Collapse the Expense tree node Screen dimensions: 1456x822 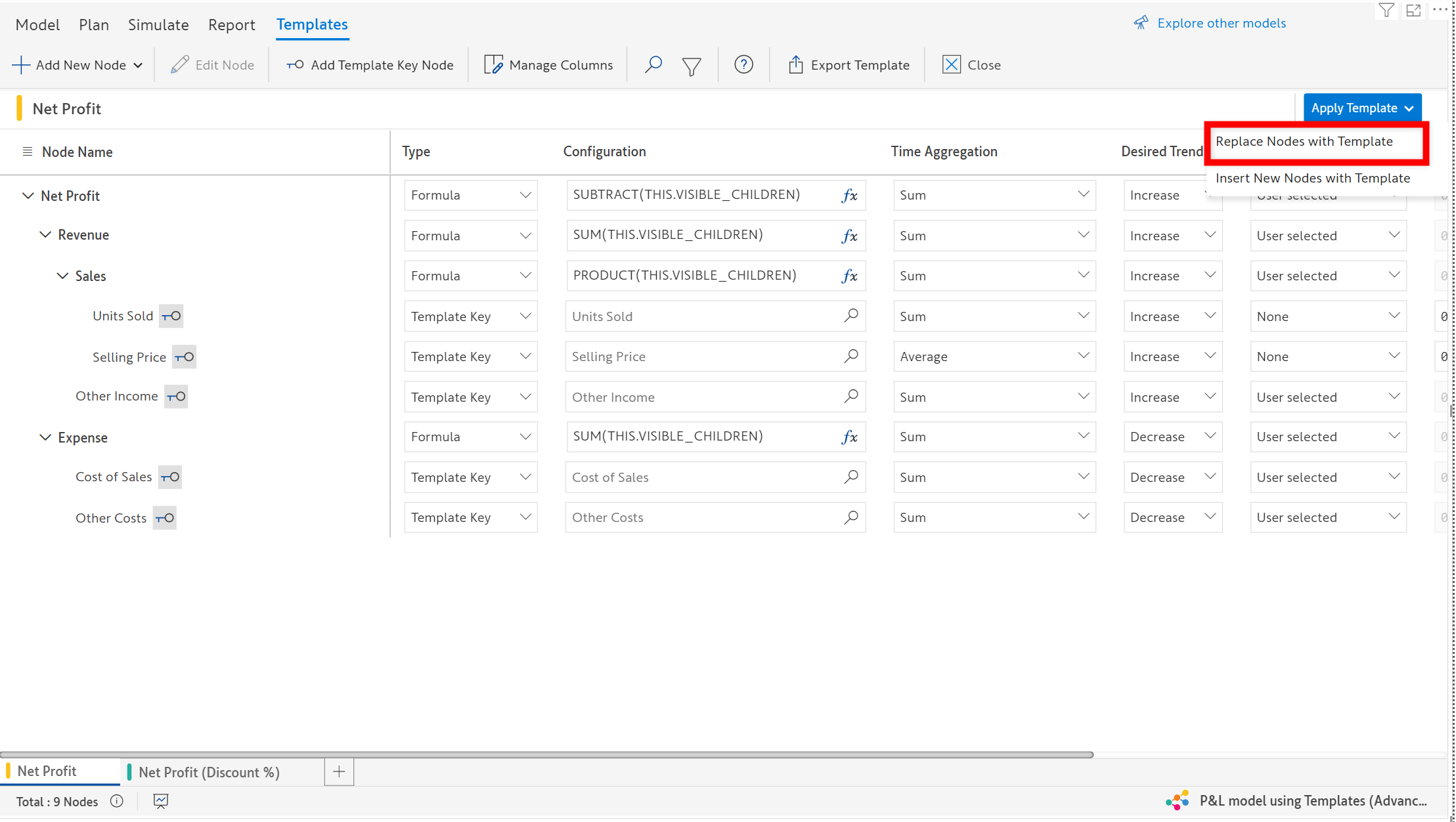[45, 437]
